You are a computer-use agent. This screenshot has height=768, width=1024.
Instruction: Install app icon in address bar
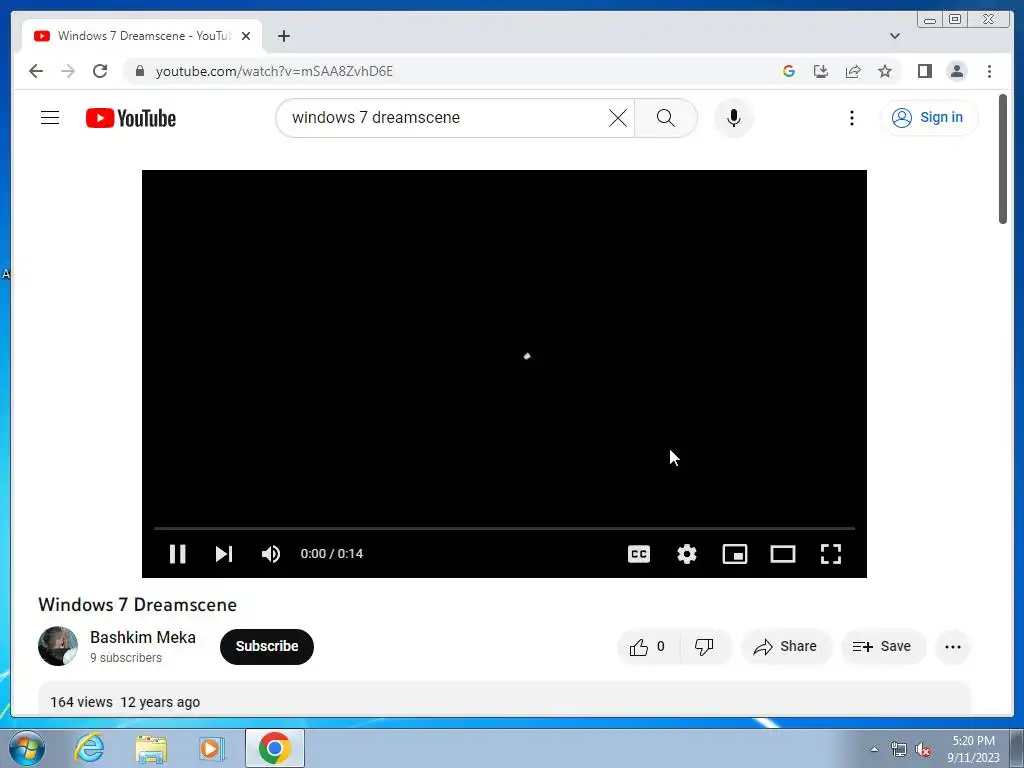click(821, 71)
